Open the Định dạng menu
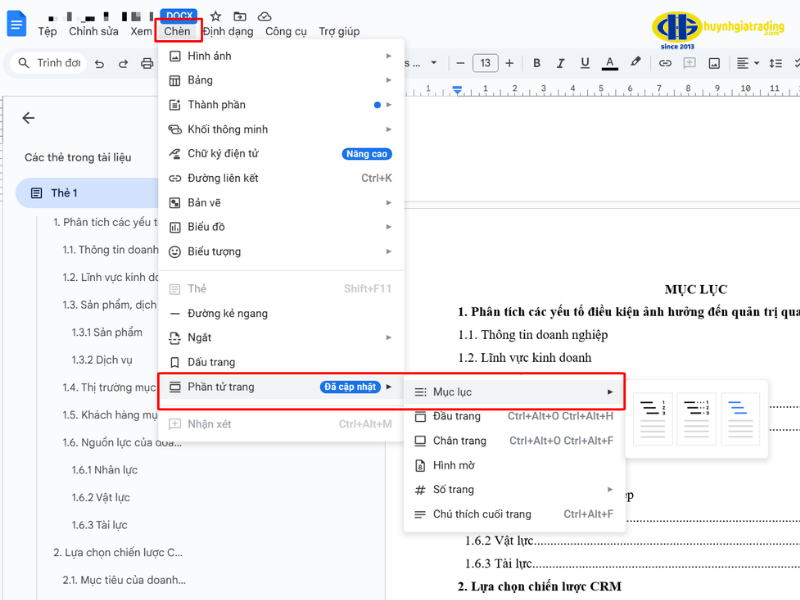This screenshot has width=800, height=600. point(228,31)
